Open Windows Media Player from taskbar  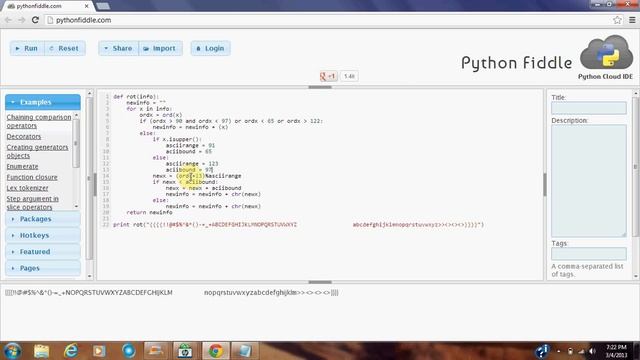click(99, 351)
